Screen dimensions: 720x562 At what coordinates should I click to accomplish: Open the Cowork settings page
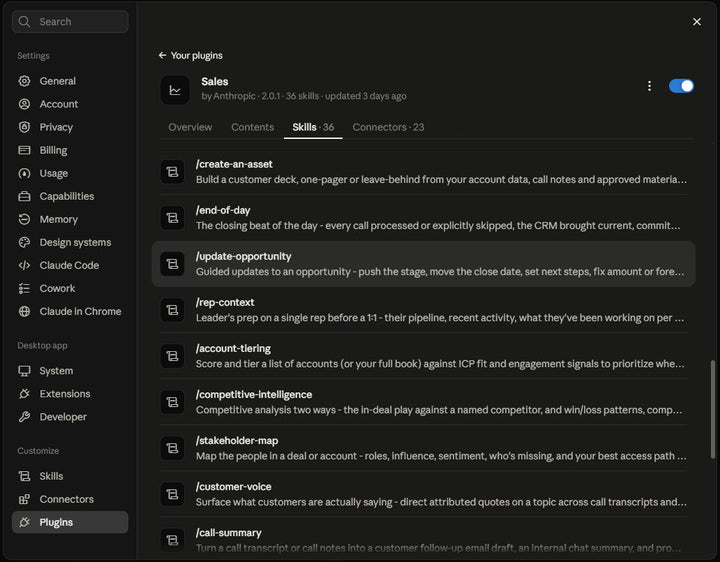tap(70, 288)
